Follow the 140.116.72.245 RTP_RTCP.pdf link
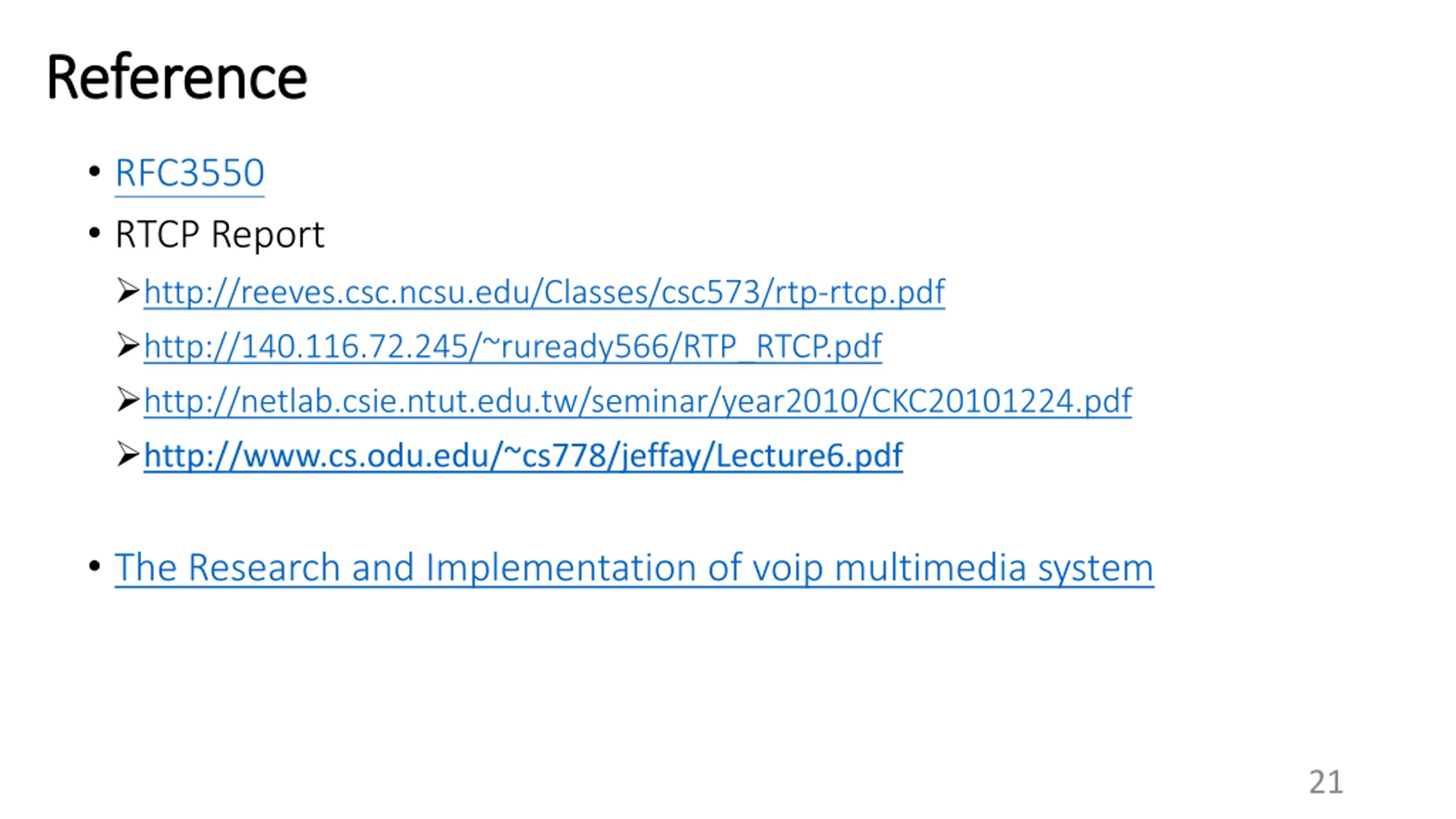This screenshot has width=1456, height=819. (x=512, y=346)
